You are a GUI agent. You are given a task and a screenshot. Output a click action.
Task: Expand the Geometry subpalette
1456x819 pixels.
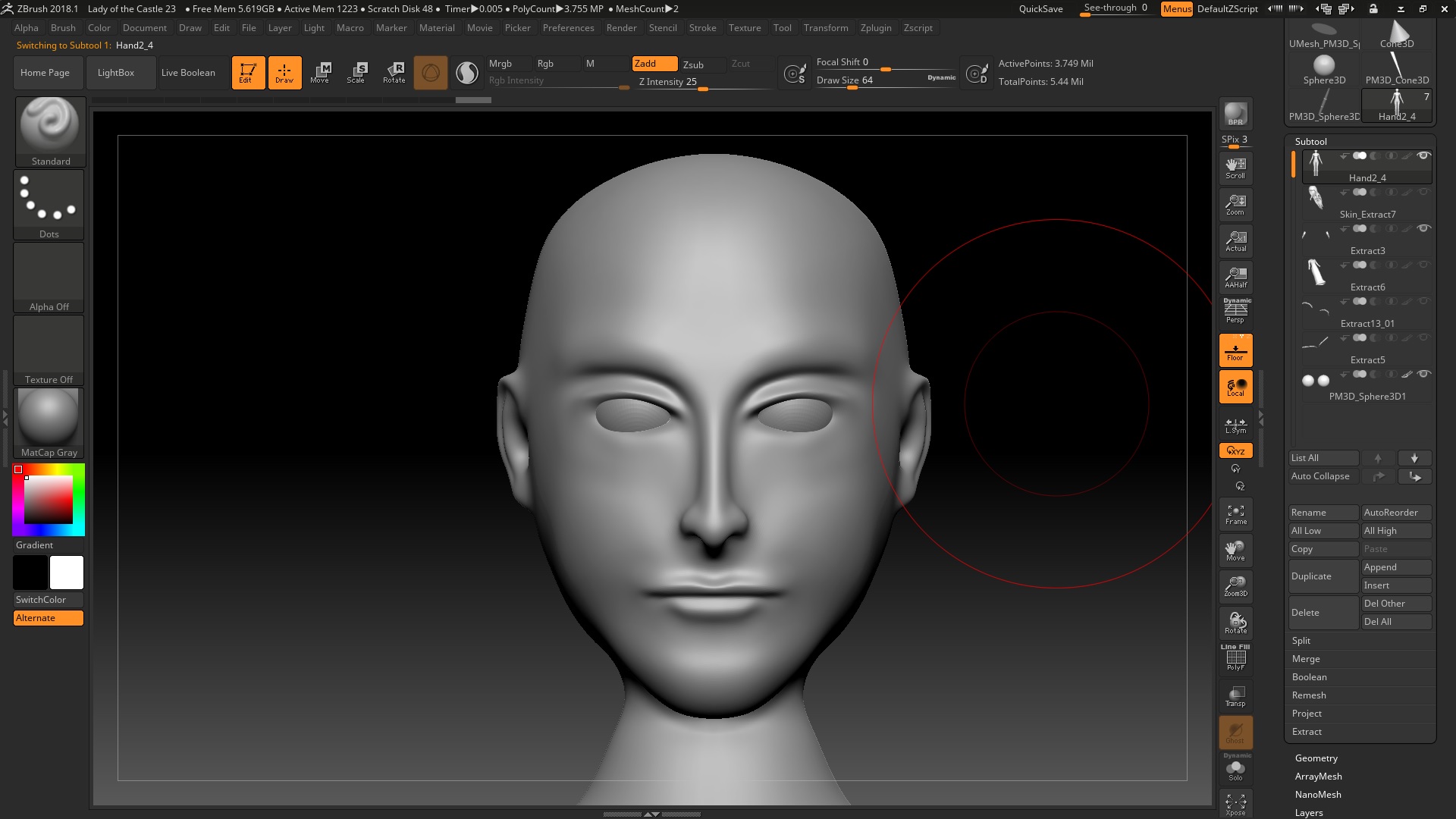click(1316, 758)
